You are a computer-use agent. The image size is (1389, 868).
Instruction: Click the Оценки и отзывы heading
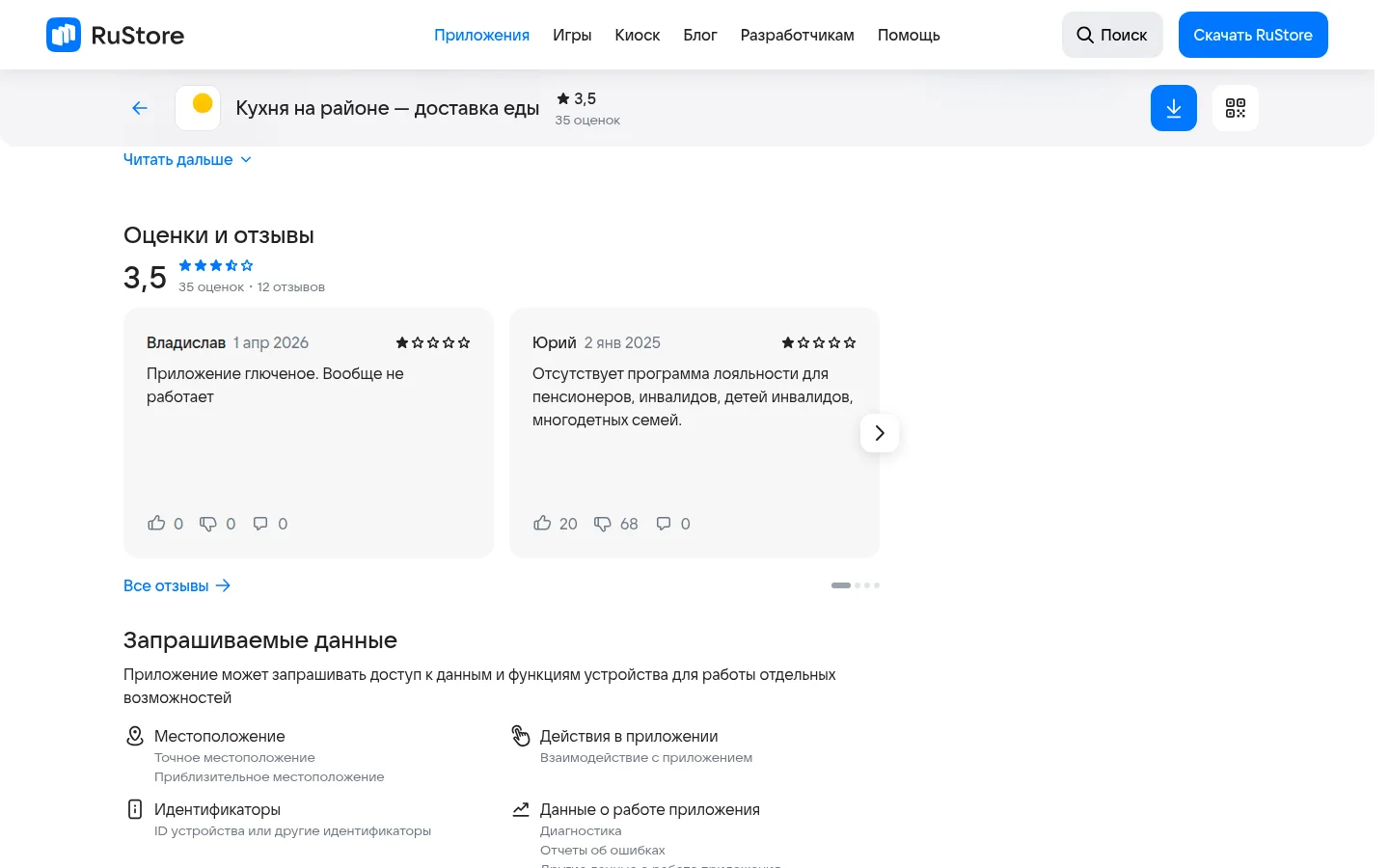point(219,235)
